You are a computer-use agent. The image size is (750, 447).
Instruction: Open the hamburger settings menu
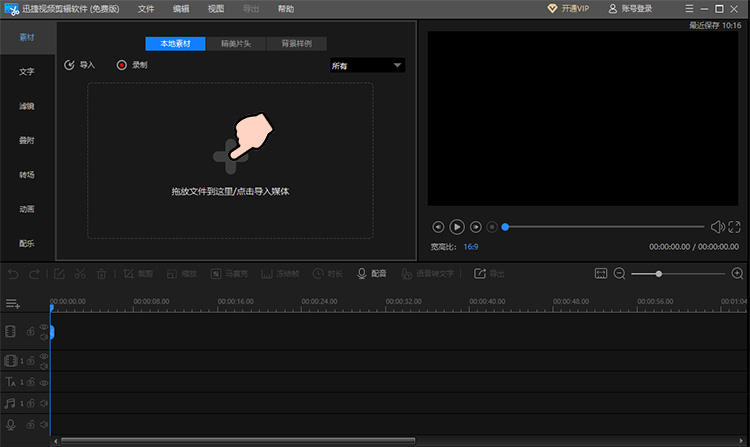pos(689,9)
